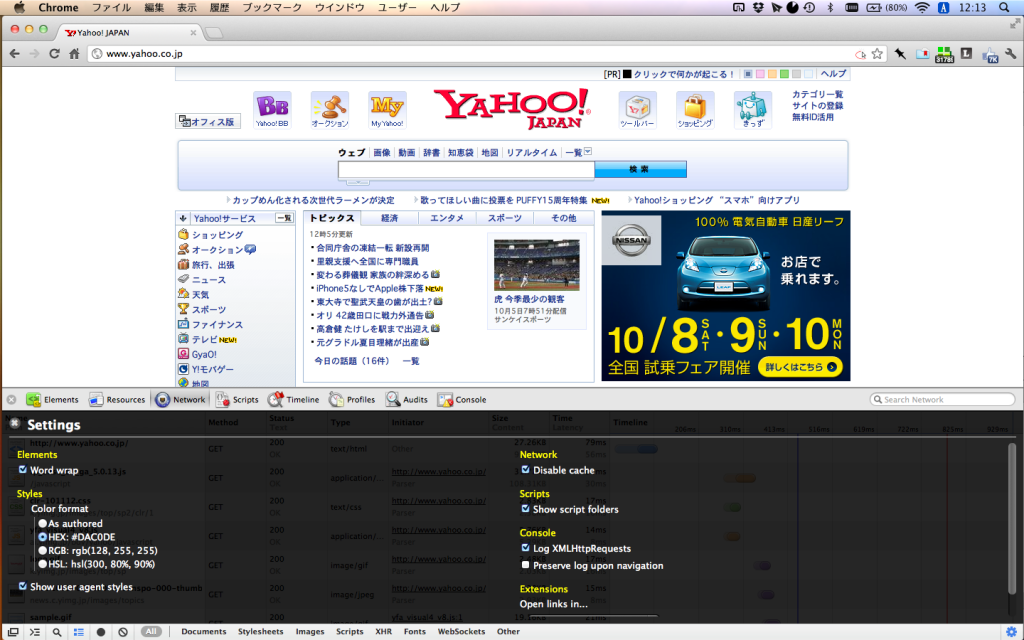Open the Elements panel in DevTools
1024x640 pixels.
52,400
